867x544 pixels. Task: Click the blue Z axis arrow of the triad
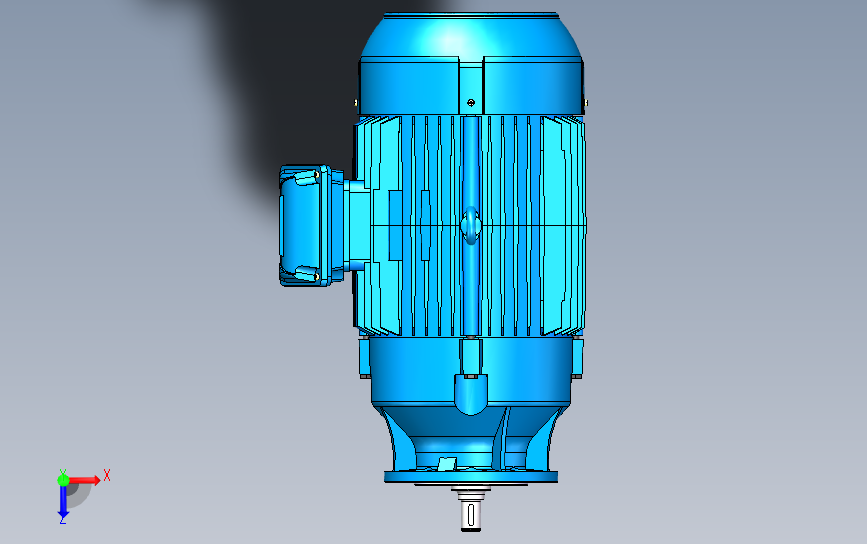(63, 503)
